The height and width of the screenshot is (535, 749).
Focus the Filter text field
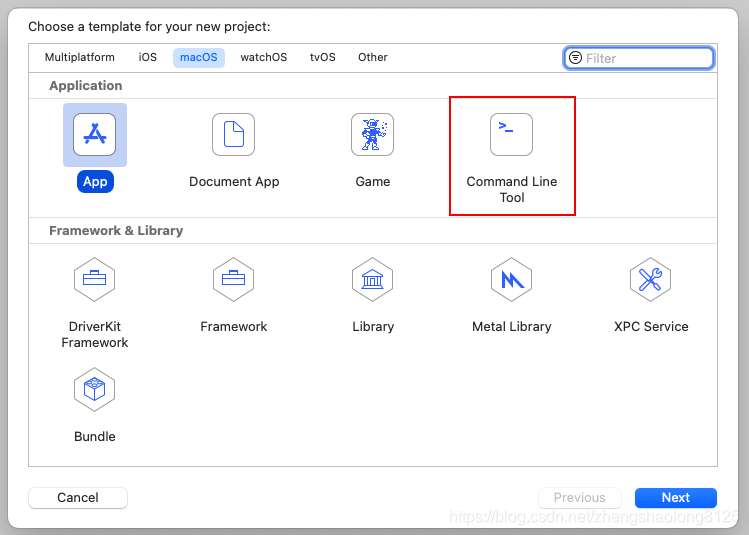(639, 58)
